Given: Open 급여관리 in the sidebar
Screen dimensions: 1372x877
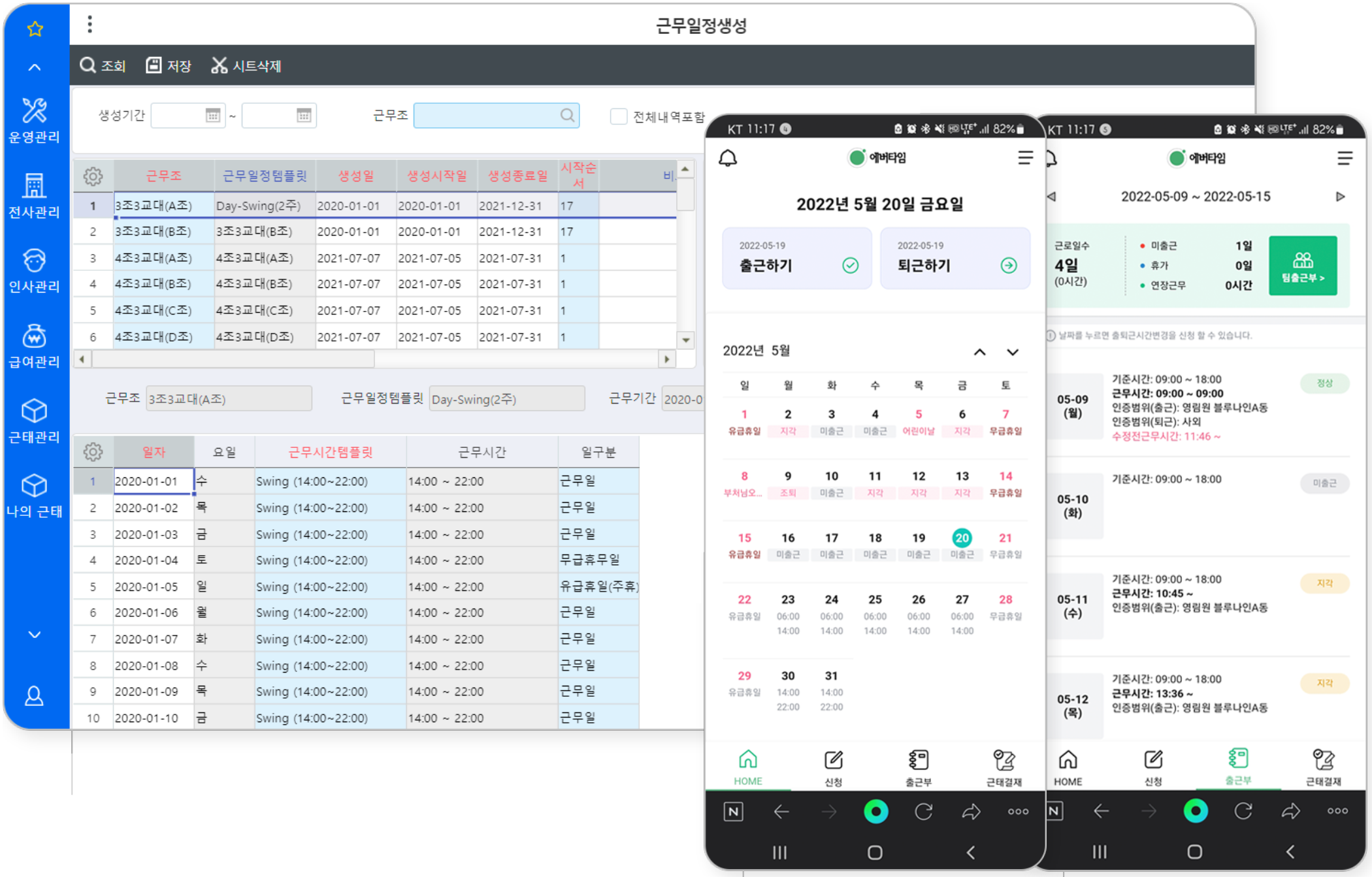Looking at the screenshot, I should point(34,346).
